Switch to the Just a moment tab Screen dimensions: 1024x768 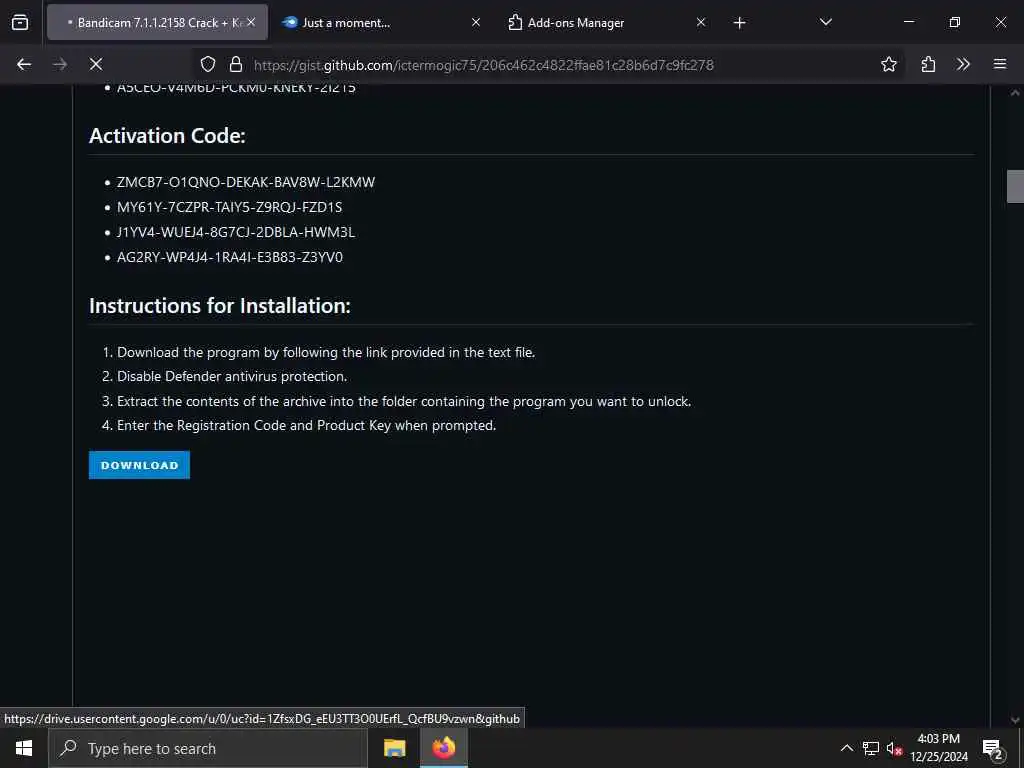[383, 22]
